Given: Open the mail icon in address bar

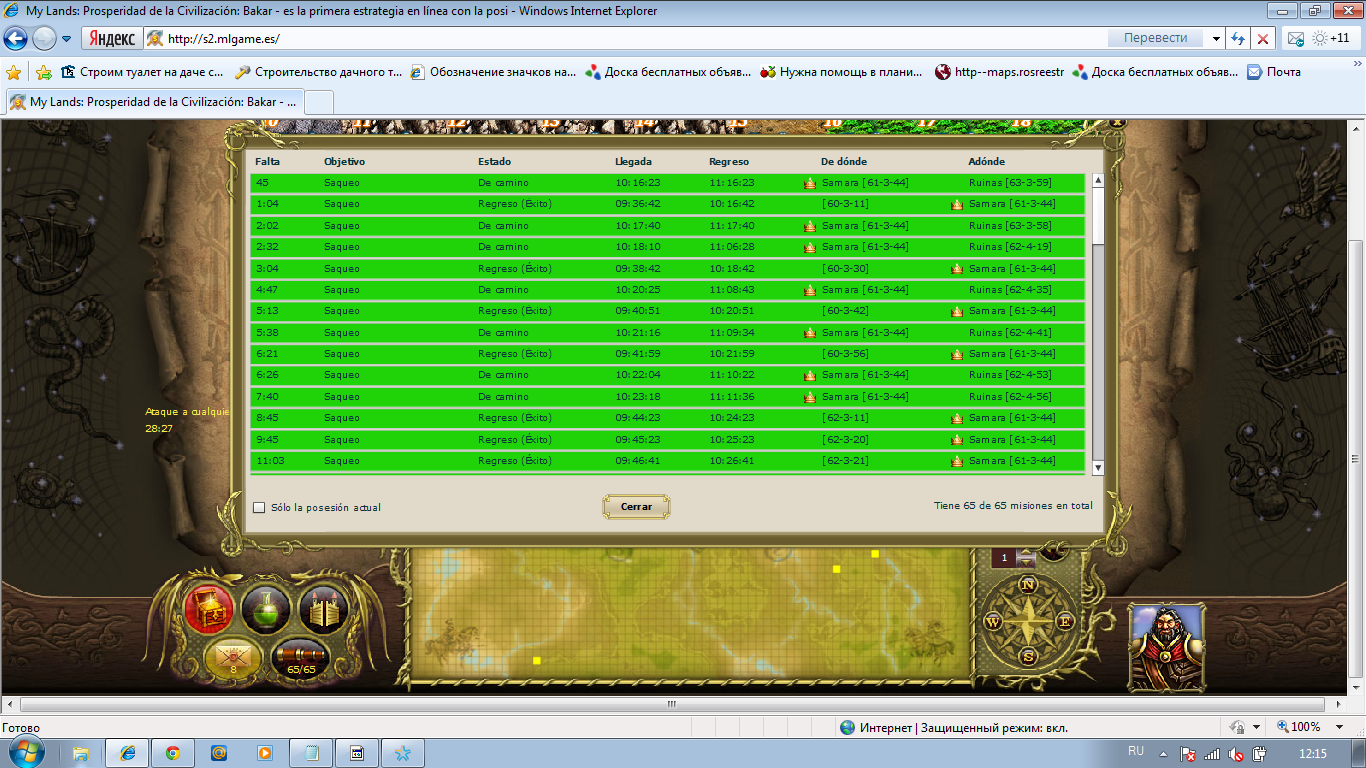Looking at the screenshot, I should tap(1295, 39).
